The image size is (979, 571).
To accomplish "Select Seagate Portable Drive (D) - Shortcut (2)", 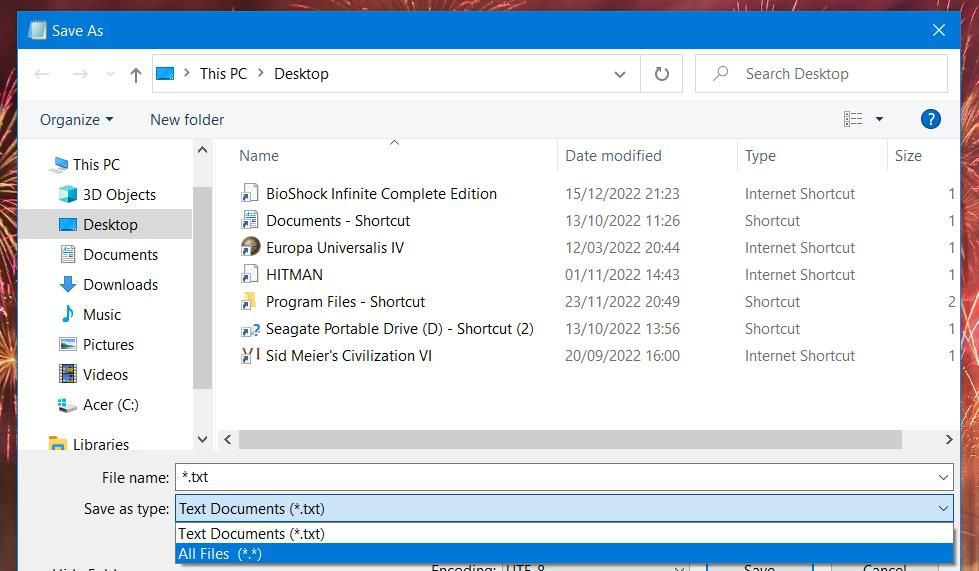I will point(400,329).
